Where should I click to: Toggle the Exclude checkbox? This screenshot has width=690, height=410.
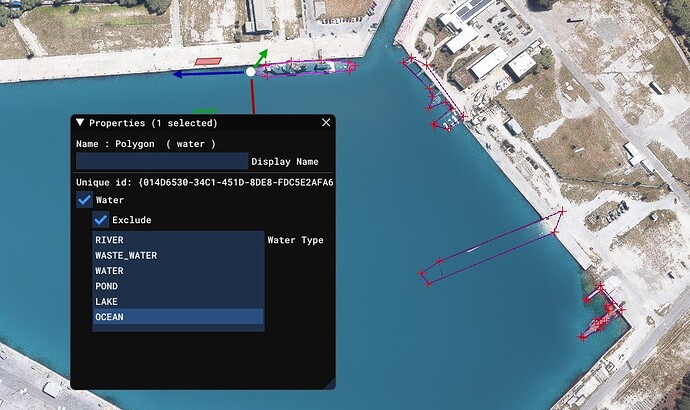(x=100, y=220)
